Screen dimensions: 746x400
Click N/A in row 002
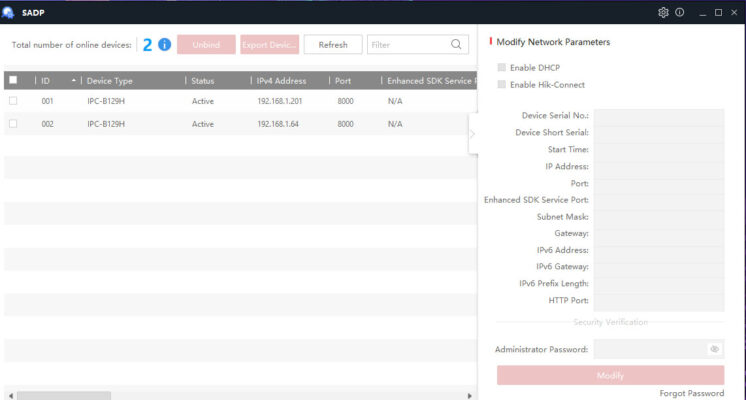pyautogui.click(x=395, y=124)
